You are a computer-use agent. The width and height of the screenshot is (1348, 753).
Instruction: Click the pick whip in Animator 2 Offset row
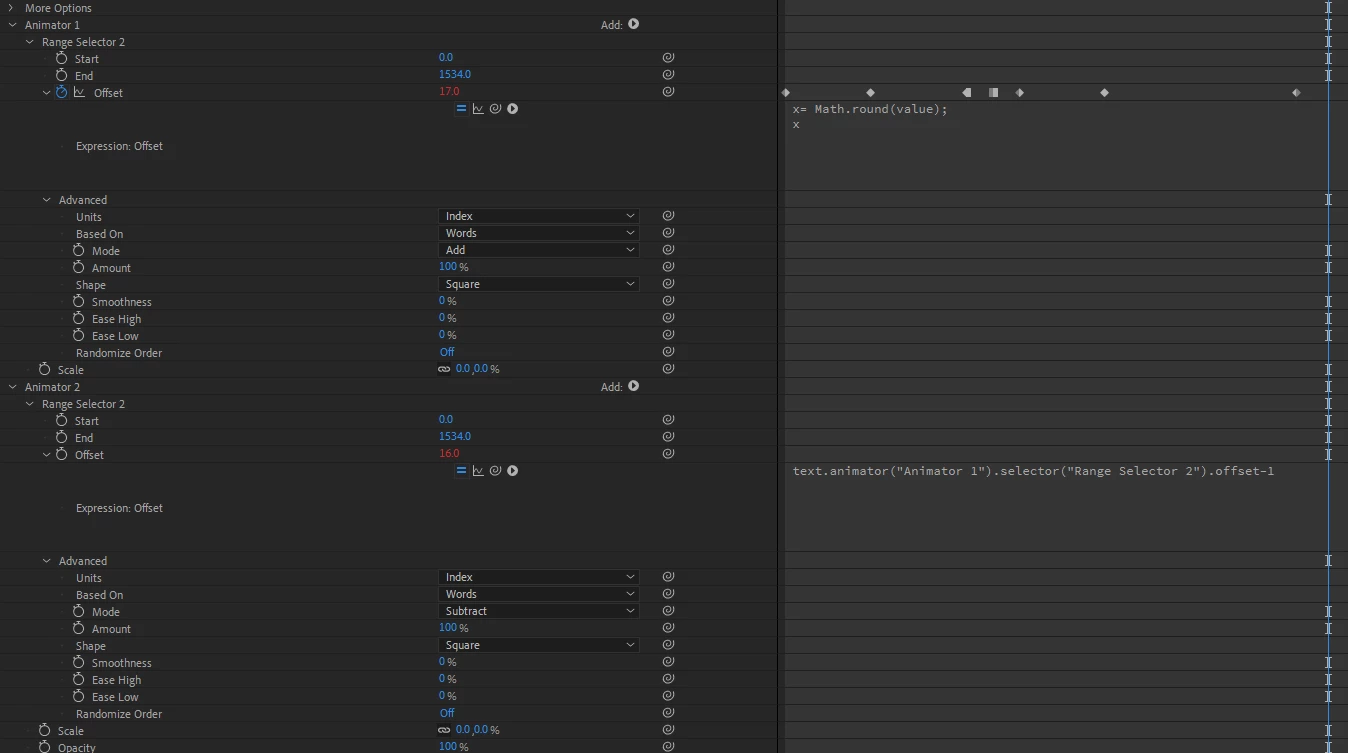pos(668,454)
